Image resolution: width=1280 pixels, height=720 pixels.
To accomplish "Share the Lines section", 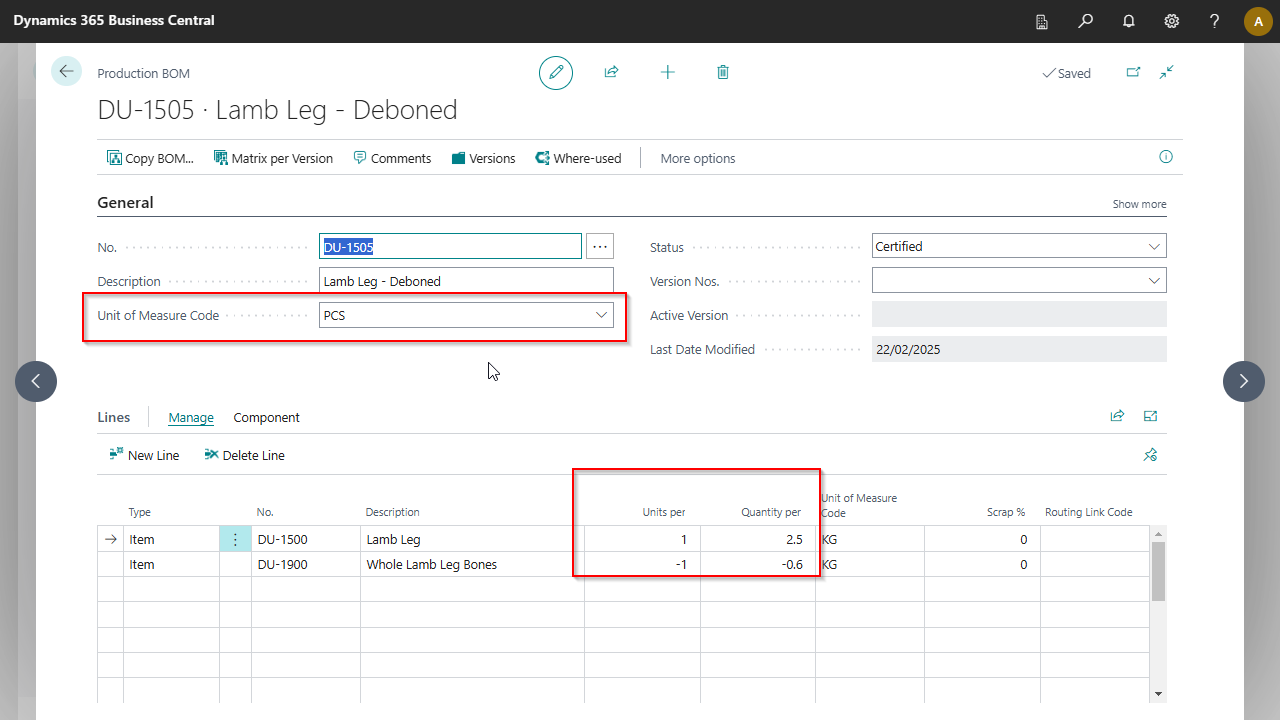I will coord(1117,416).
